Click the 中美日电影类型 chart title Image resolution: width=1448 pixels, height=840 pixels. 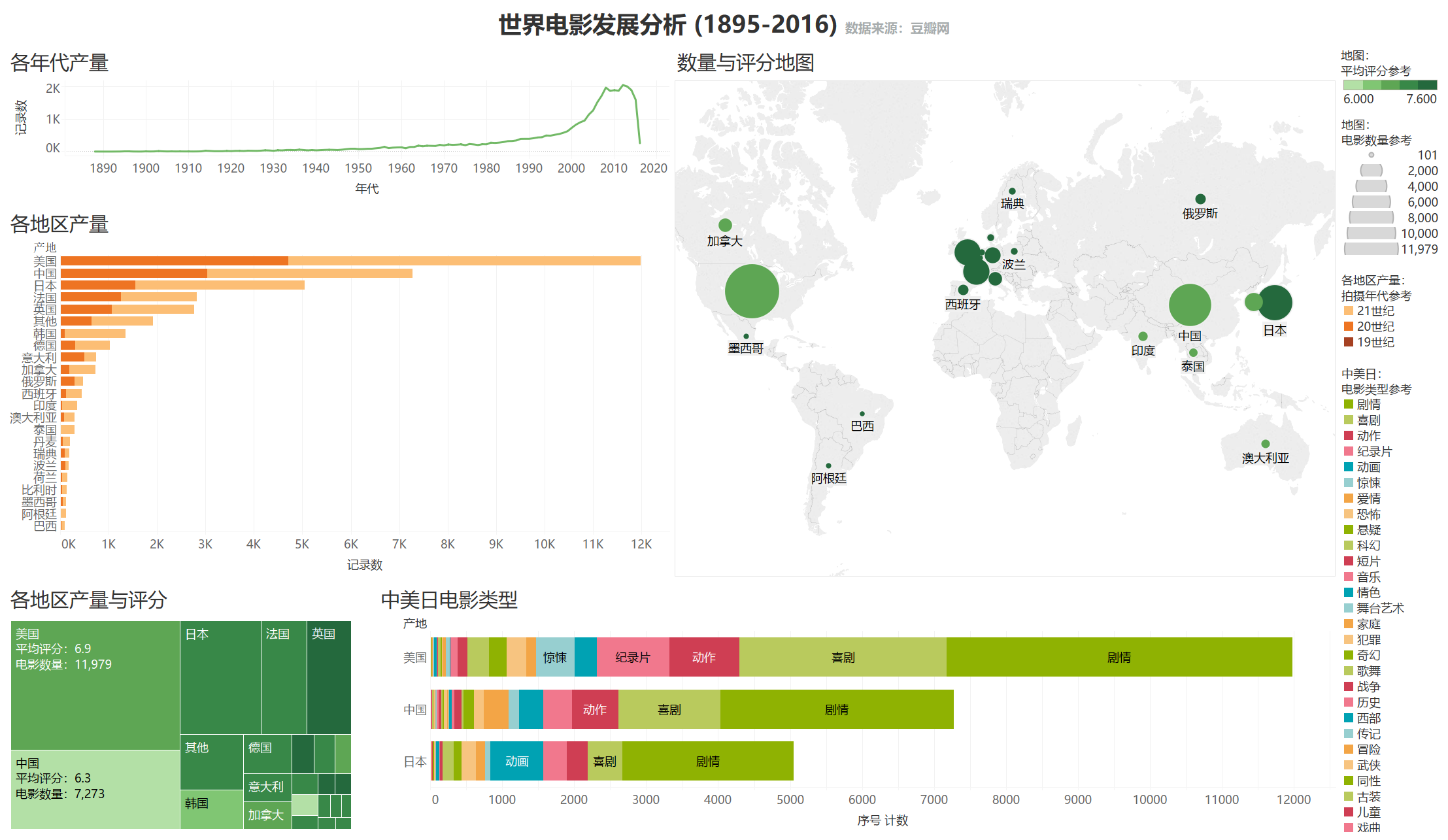449,599
